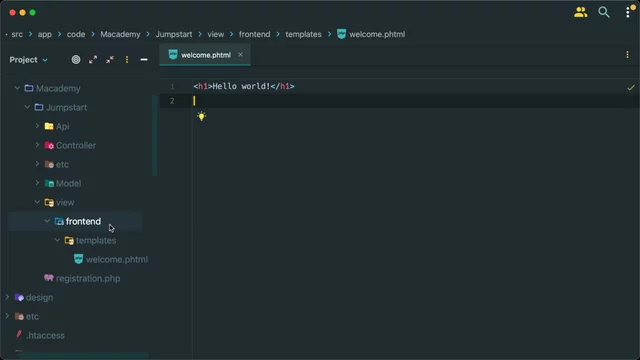Collapse the frontend folder
The width and height of the screenshot is (640, 360).
pyautogui.click(x=47, y=221)
